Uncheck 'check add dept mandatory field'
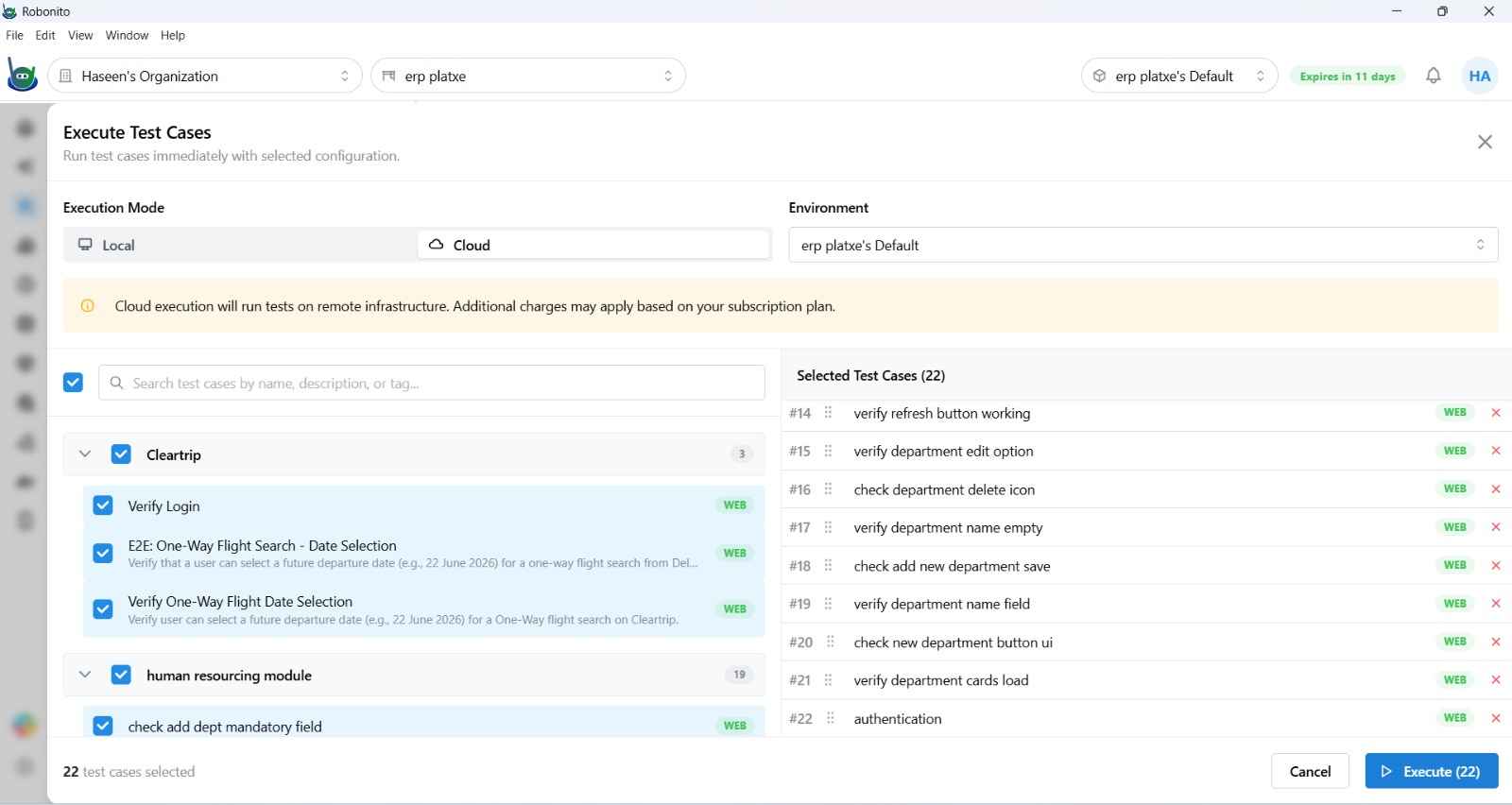This screenshot has width=1512, height=805. 103,726
